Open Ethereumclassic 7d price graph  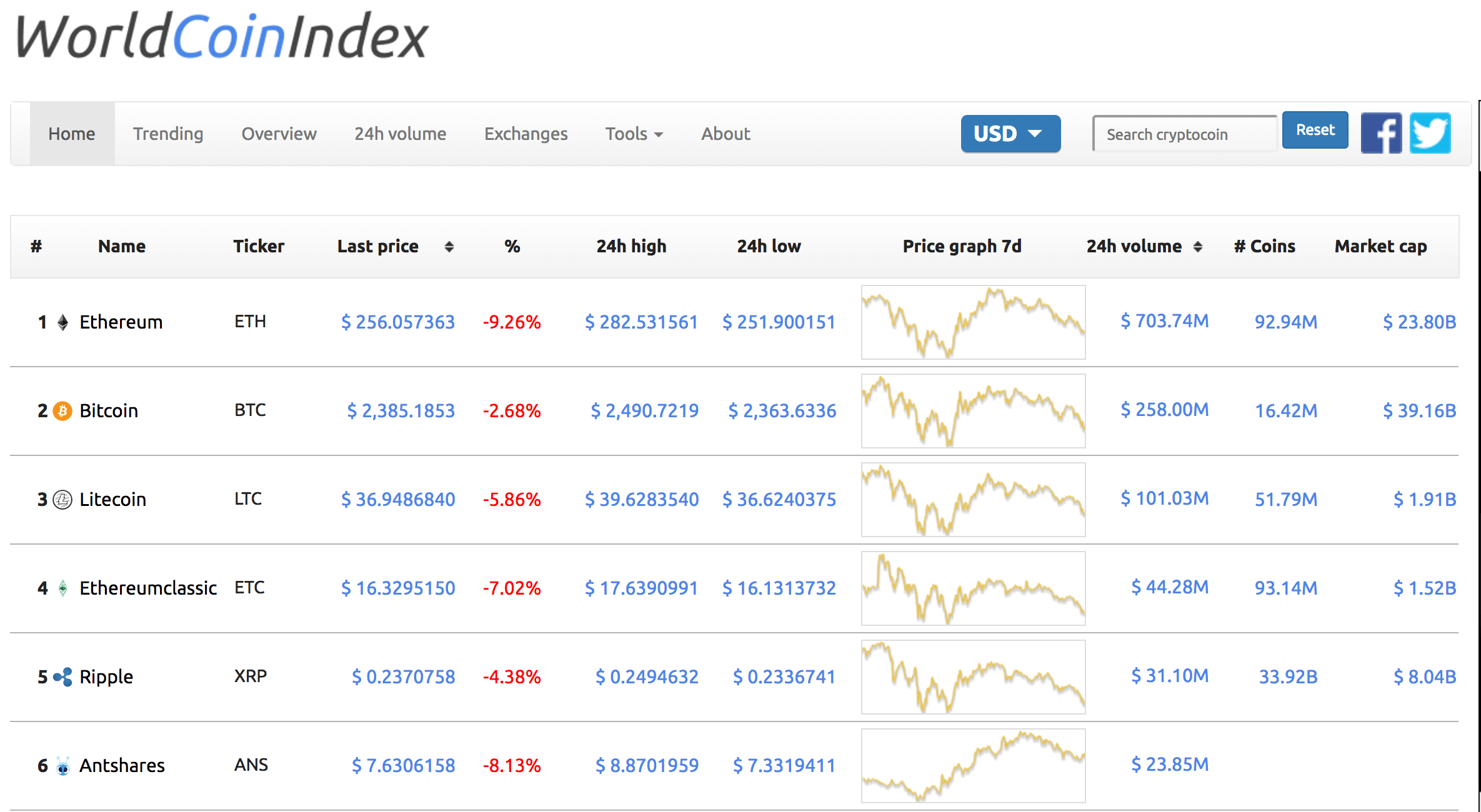tap(973, 588)
